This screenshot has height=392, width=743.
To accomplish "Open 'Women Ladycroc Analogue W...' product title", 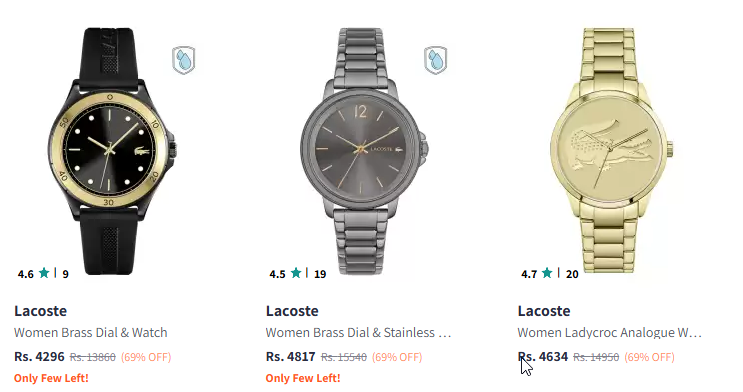I will 609,333.
